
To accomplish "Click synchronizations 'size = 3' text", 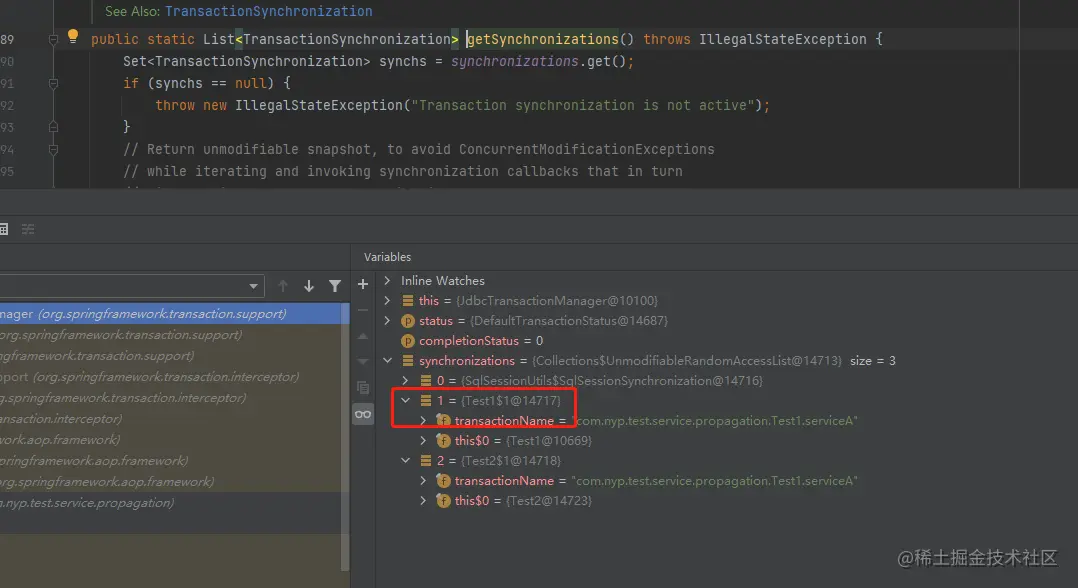I will 872,360.
